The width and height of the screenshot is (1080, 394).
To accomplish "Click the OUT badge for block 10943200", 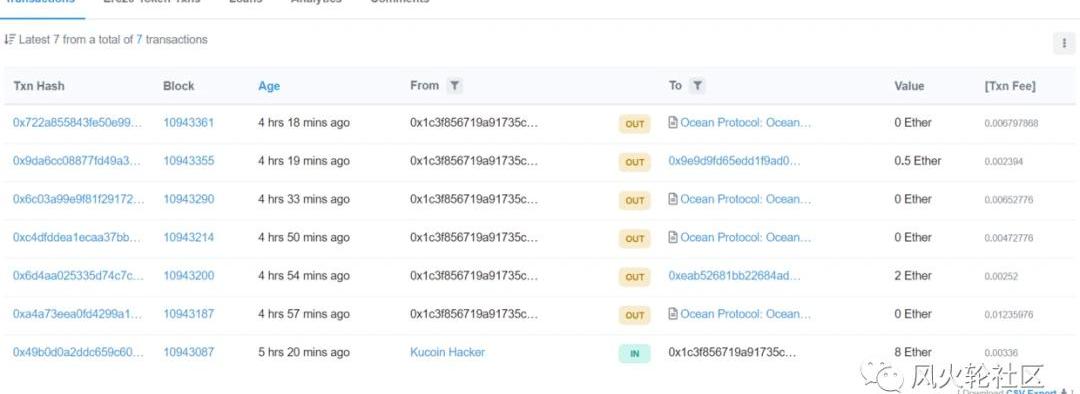I will tap(634, 277).
